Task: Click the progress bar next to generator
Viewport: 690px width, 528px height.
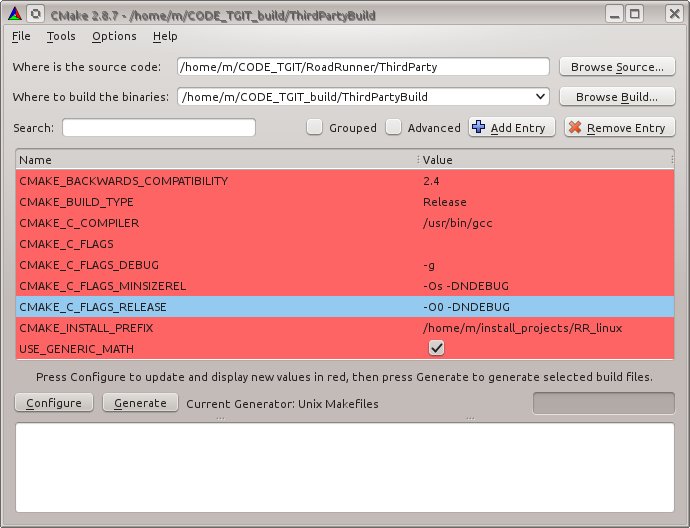Action: pyautogui.click(x=603, y=403)
